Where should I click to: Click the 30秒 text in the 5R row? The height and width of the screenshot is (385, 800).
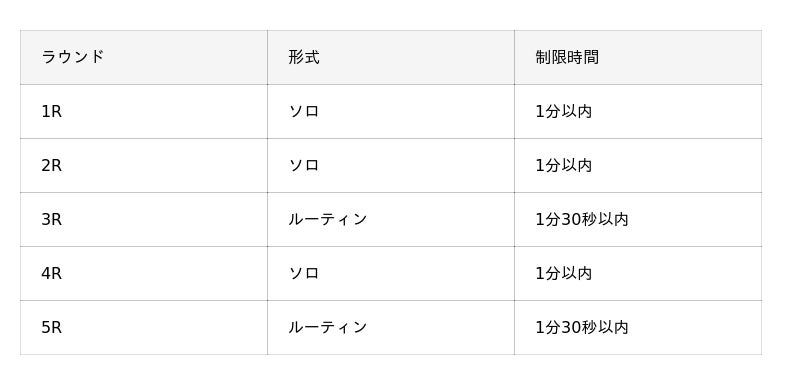click(x=579, y=328)
